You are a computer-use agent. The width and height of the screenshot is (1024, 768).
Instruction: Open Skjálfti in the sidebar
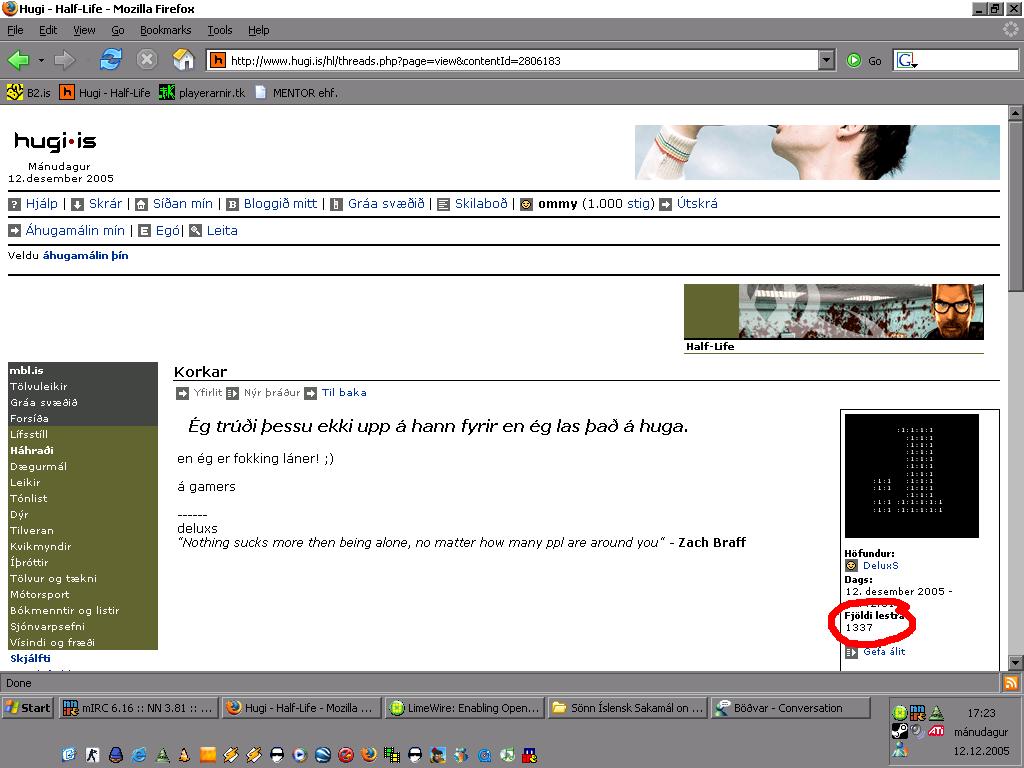click(30, 658)
